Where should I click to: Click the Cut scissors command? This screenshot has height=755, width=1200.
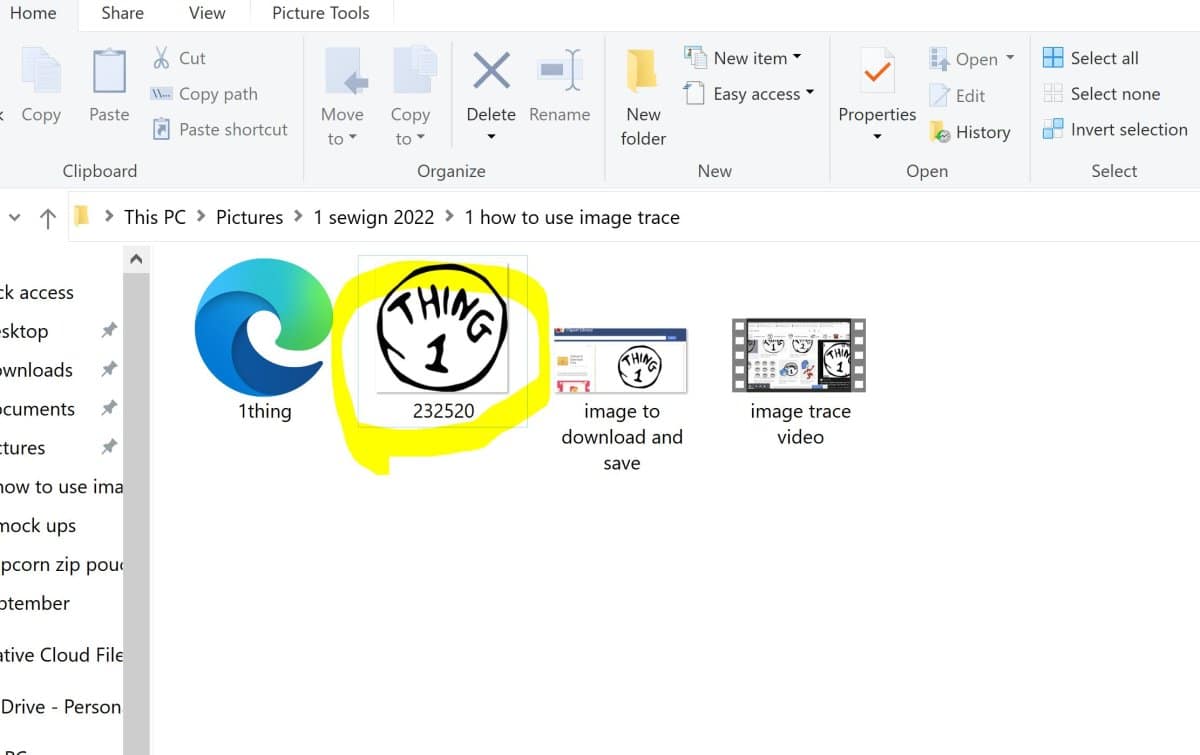coord(179,58)
